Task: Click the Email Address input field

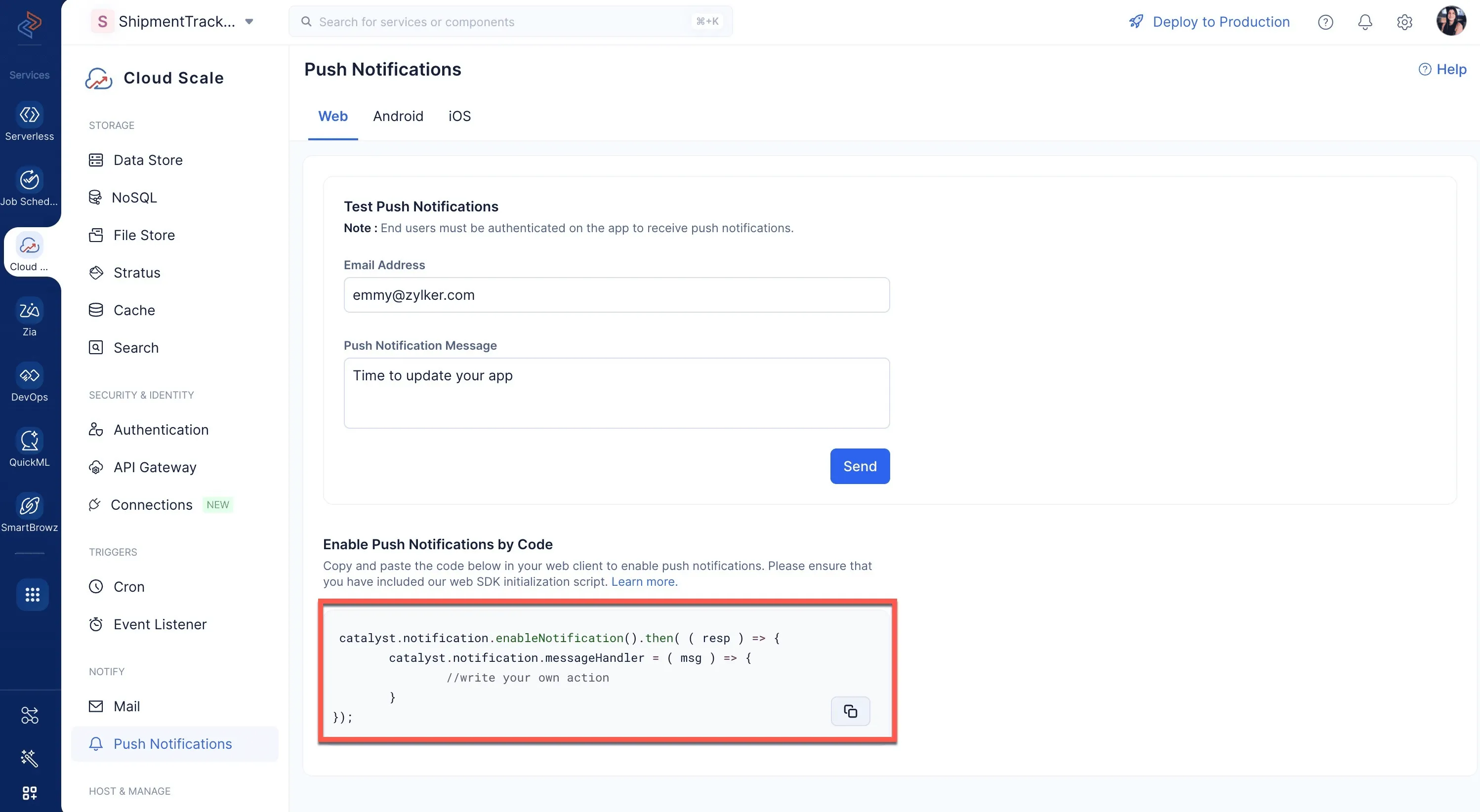Action: click(x=616, y=295)
